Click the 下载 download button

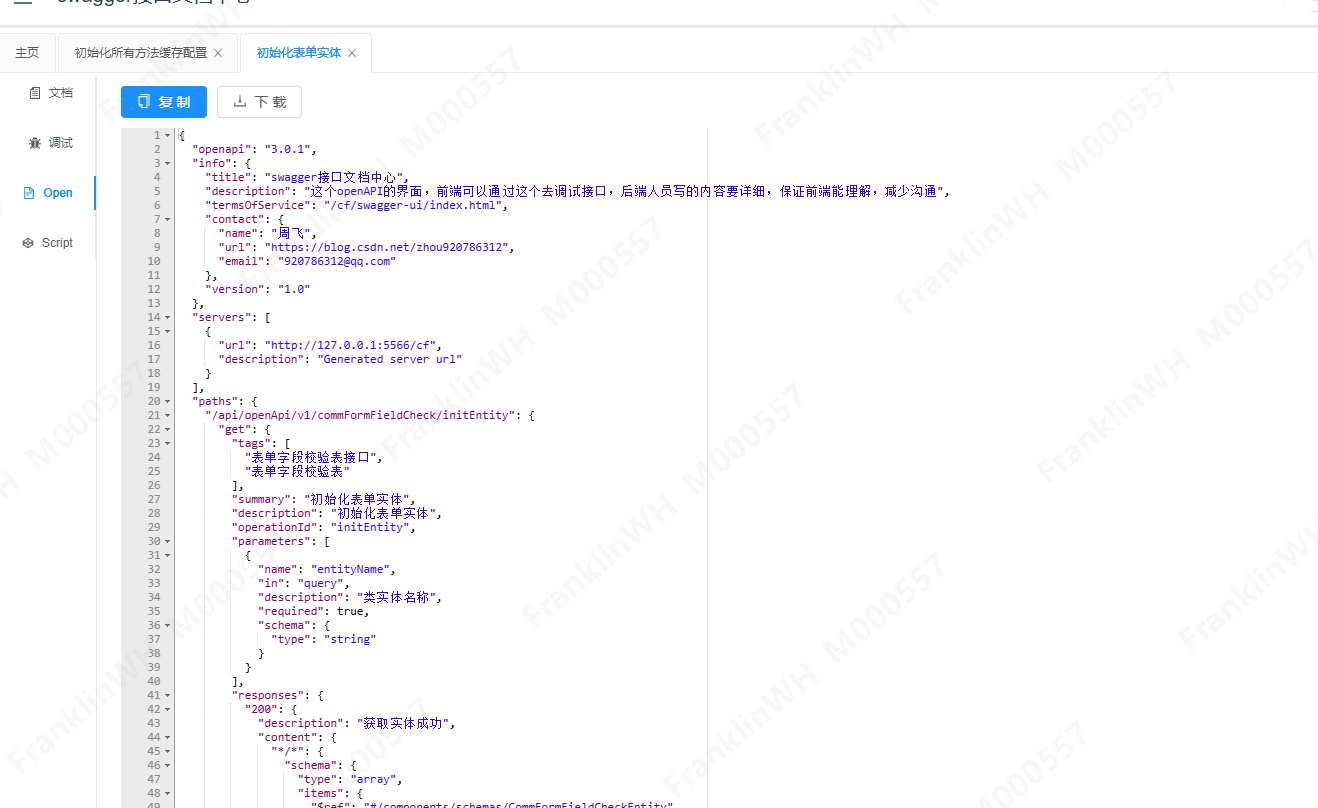(259, 102)
